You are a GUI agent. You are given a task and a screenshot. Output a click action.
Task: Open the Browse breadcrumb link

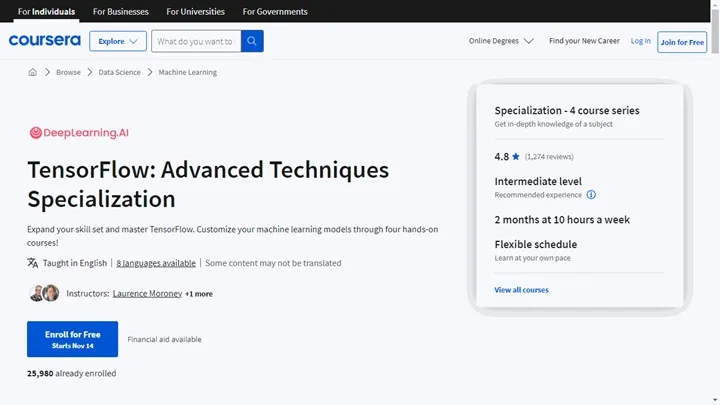[x=68, y=72]
